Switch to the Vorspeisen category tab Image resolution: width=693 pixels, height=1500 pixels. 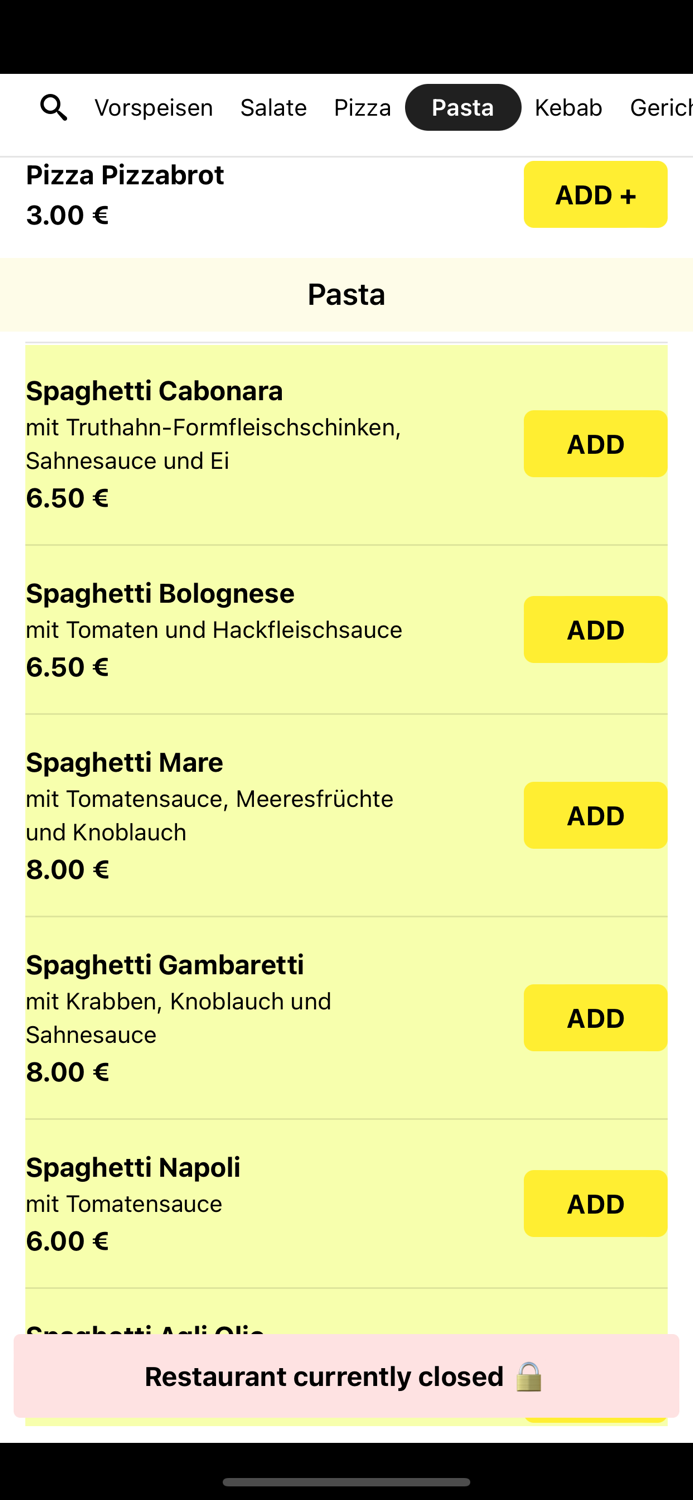tap(153, 107)
